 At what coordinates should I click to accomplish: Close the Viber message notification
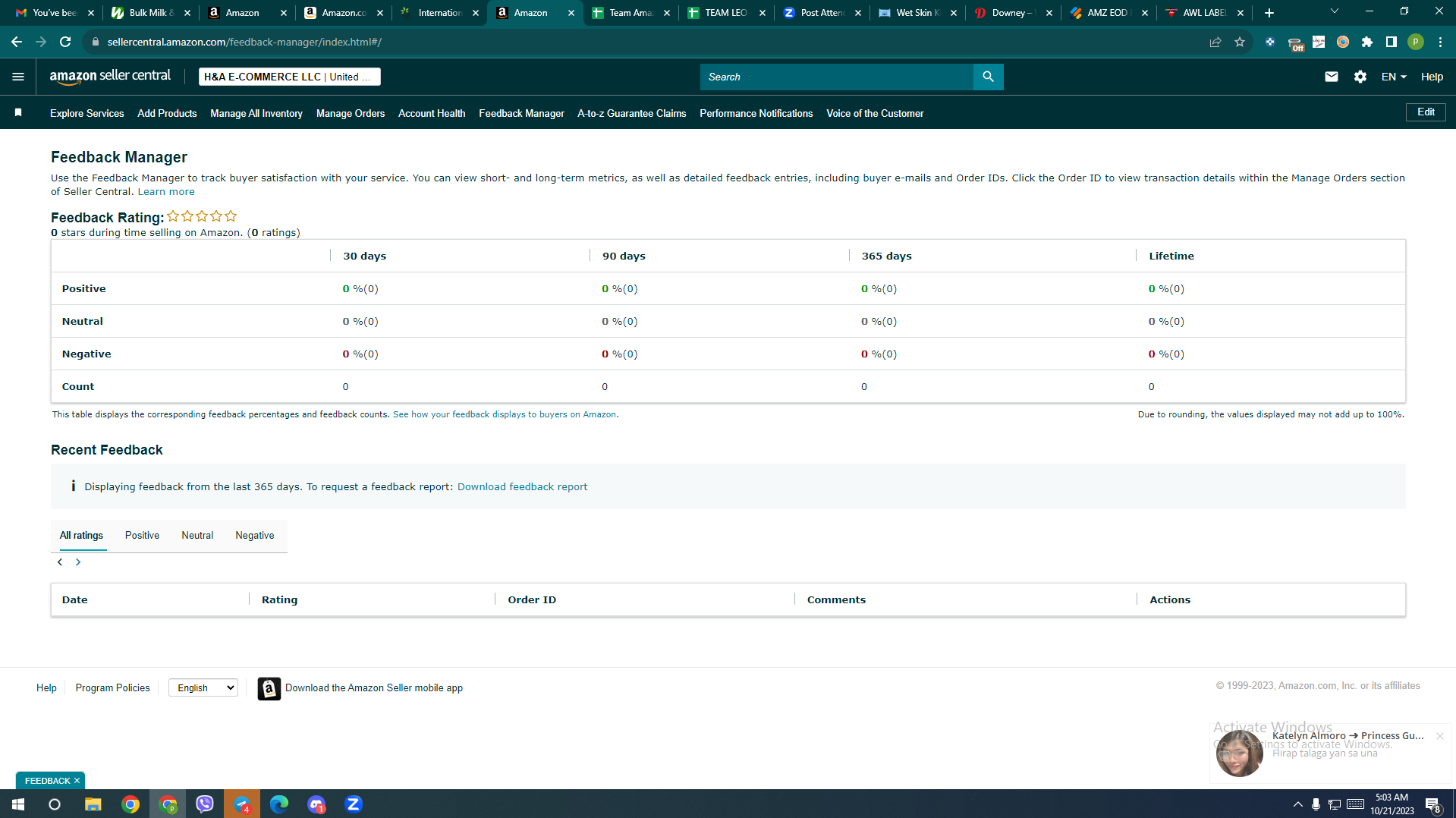click(x=1439, y=736)
